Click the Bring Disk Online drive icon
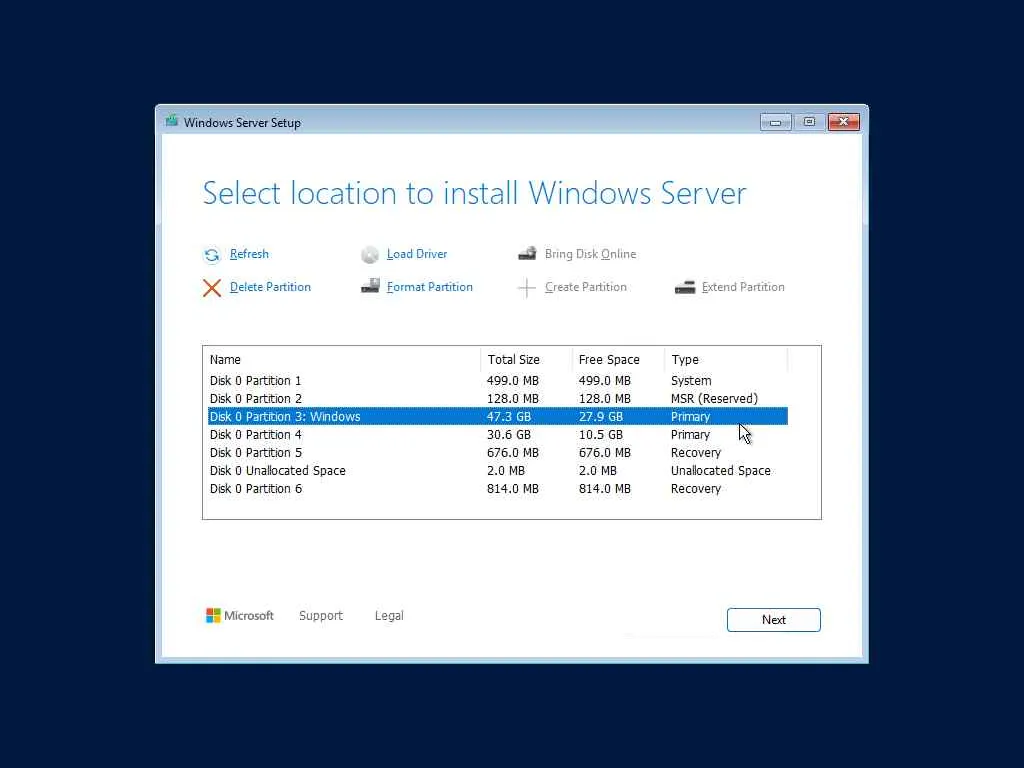 pos(527,253)
